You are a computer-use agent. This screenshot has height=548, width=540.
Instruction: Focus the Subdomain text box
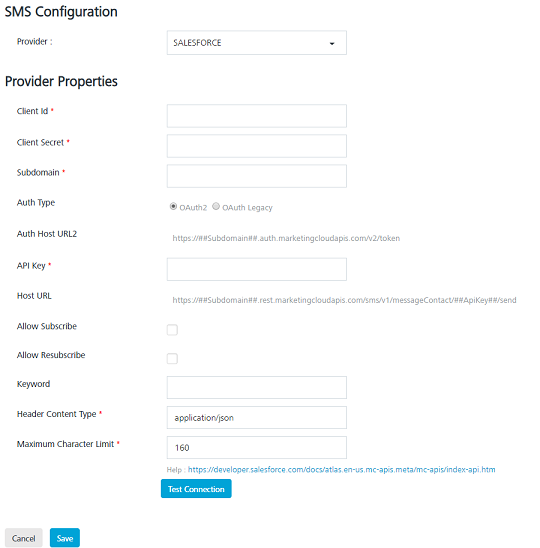pos(257,176)
